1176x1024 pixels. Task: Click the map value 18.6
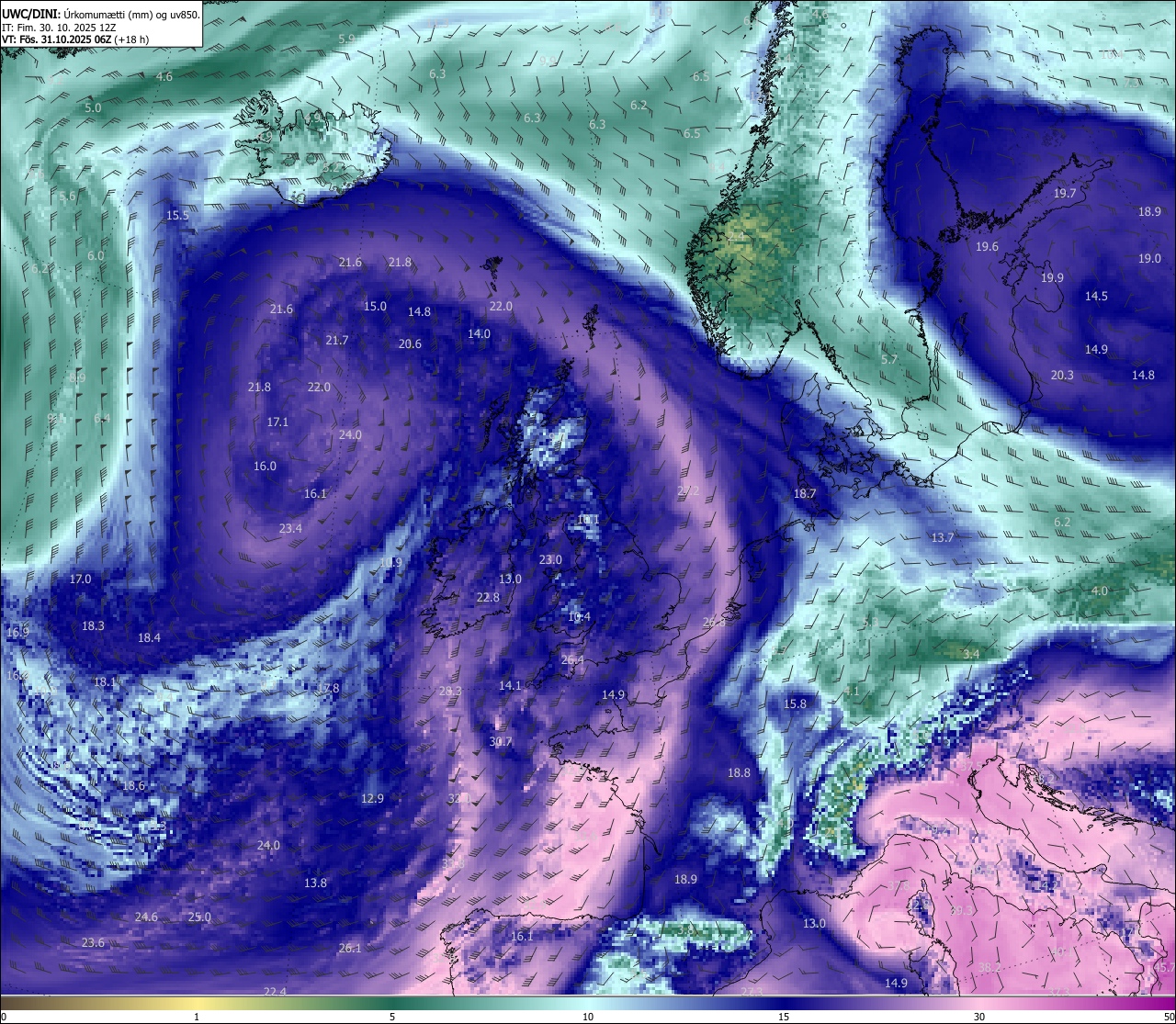[x=134, y=786]
